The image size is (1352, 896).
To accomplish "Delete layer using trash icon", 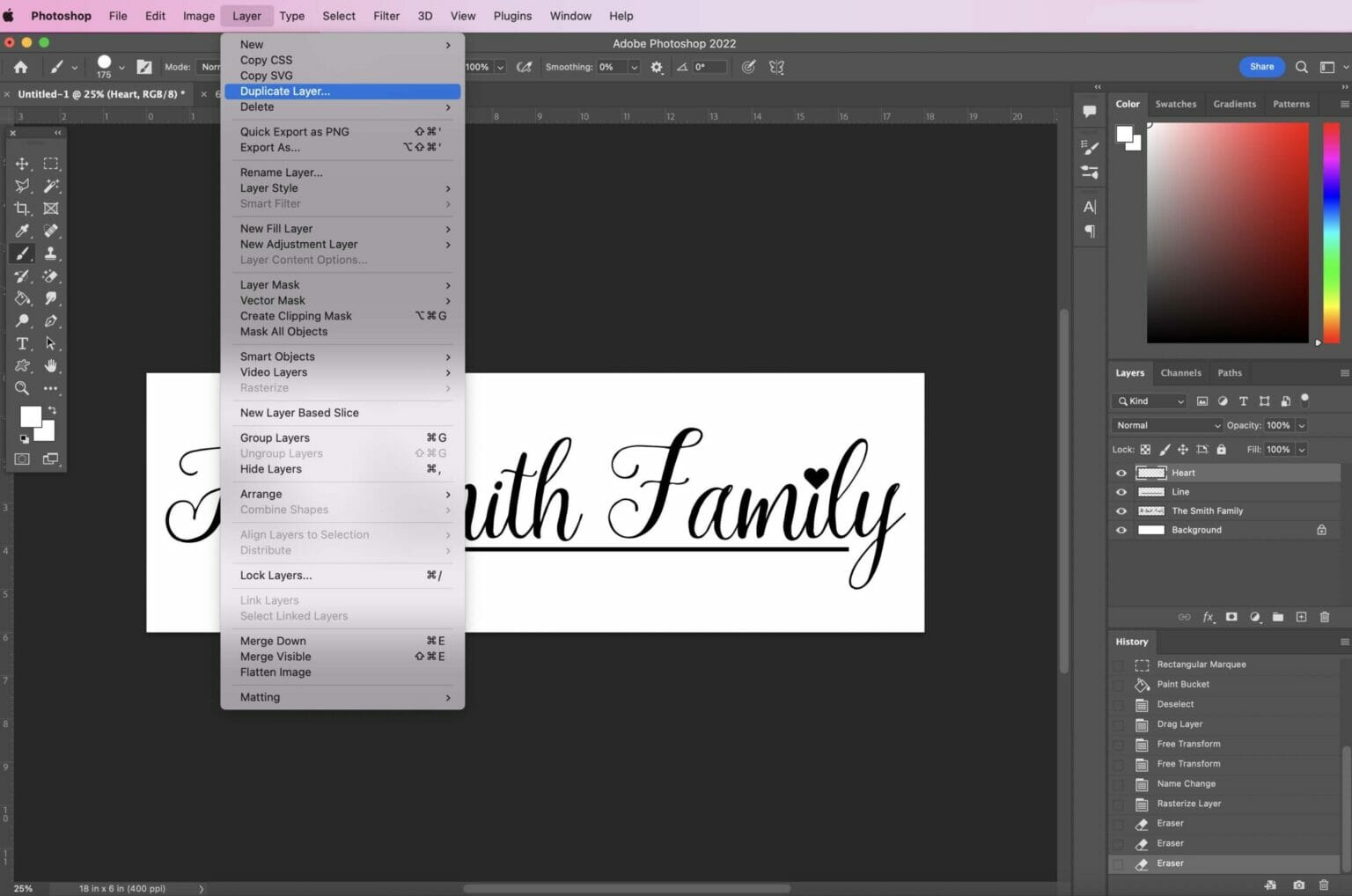I will (1325, 617).
